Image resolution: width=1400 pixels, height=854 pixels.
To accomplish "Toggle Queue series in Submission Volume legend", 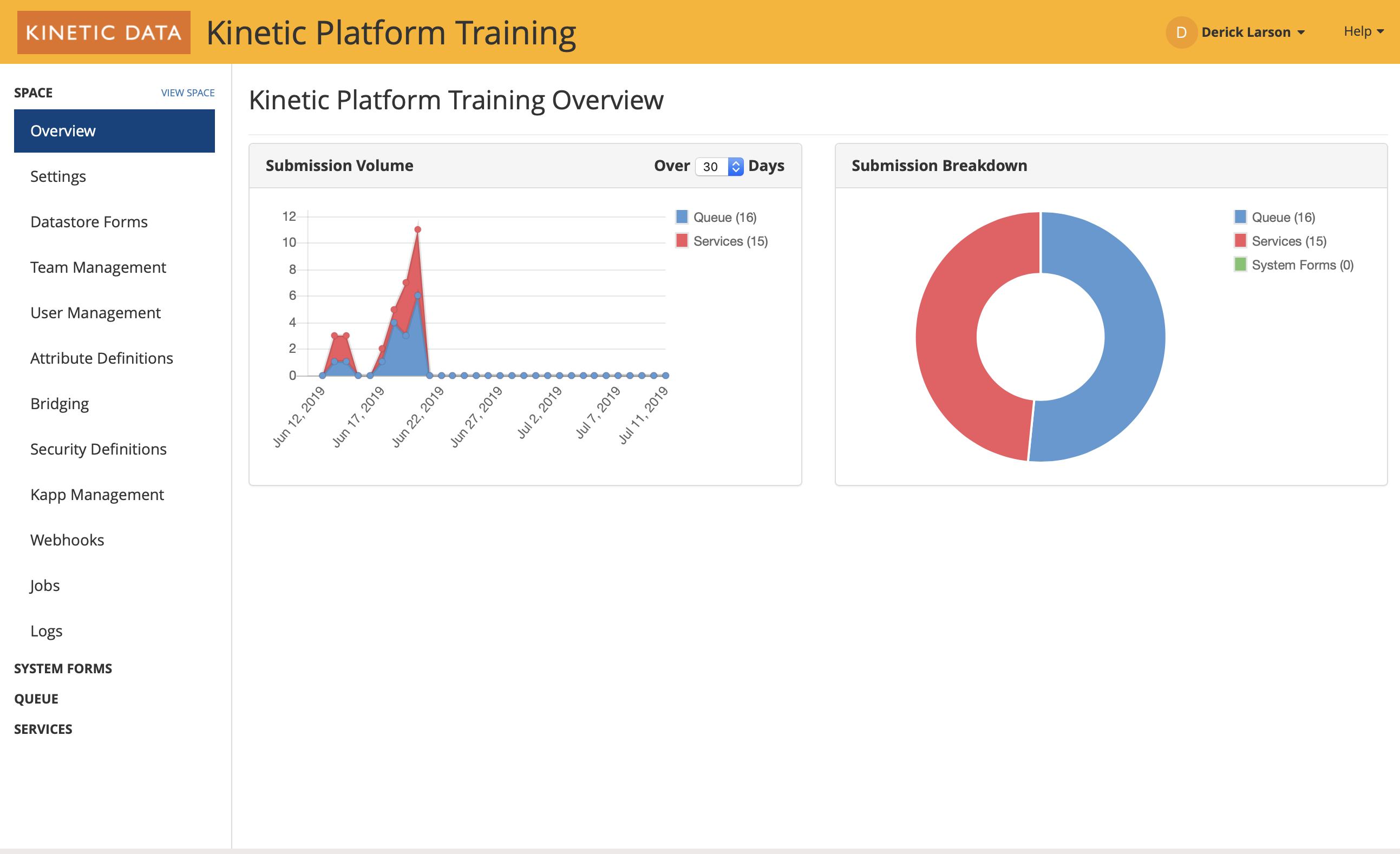I will pos(724,218).
